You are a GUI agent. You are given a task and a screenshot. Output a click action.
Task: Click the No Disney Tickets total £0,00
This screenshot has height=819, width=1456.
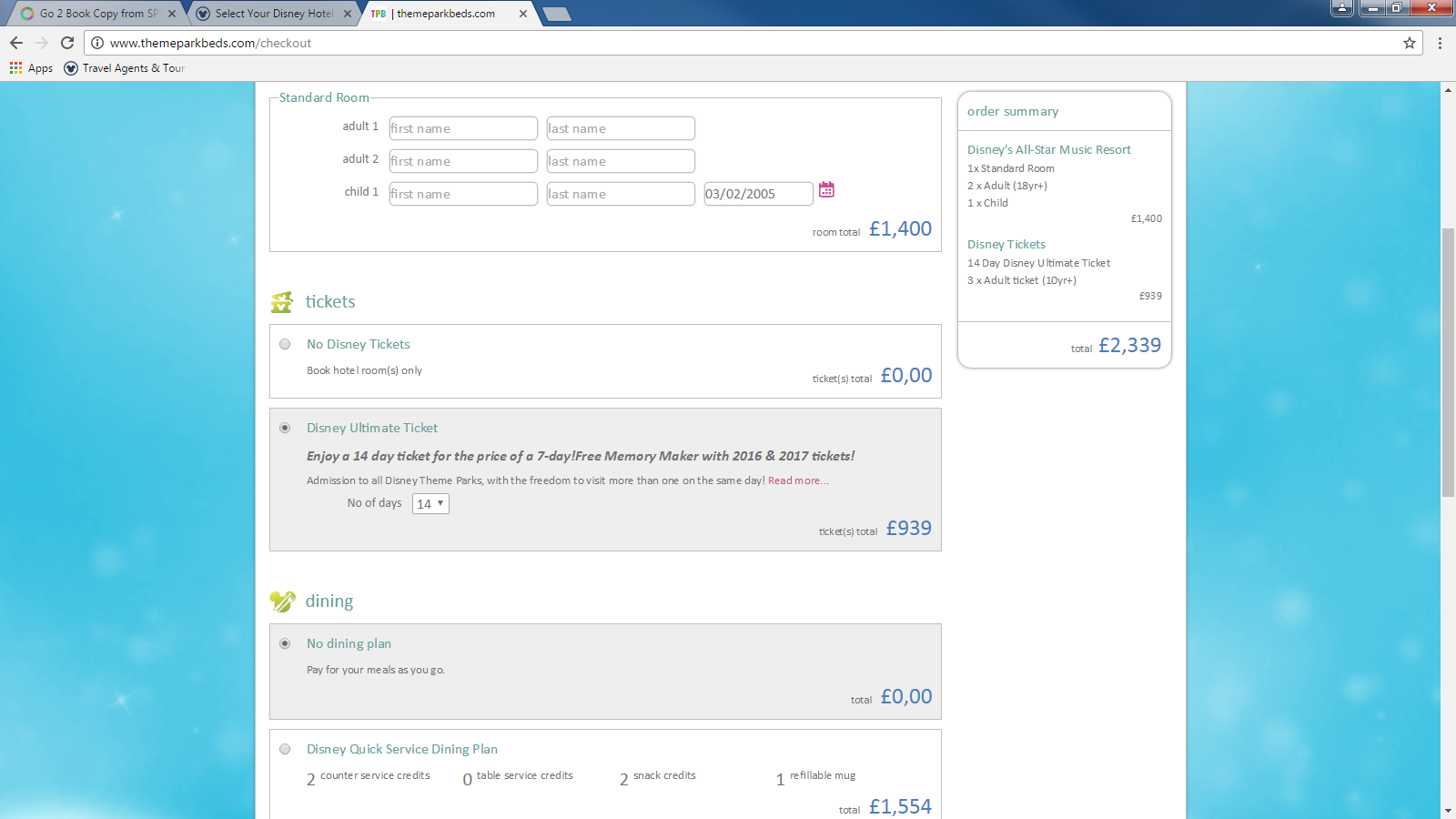[906, 375]
